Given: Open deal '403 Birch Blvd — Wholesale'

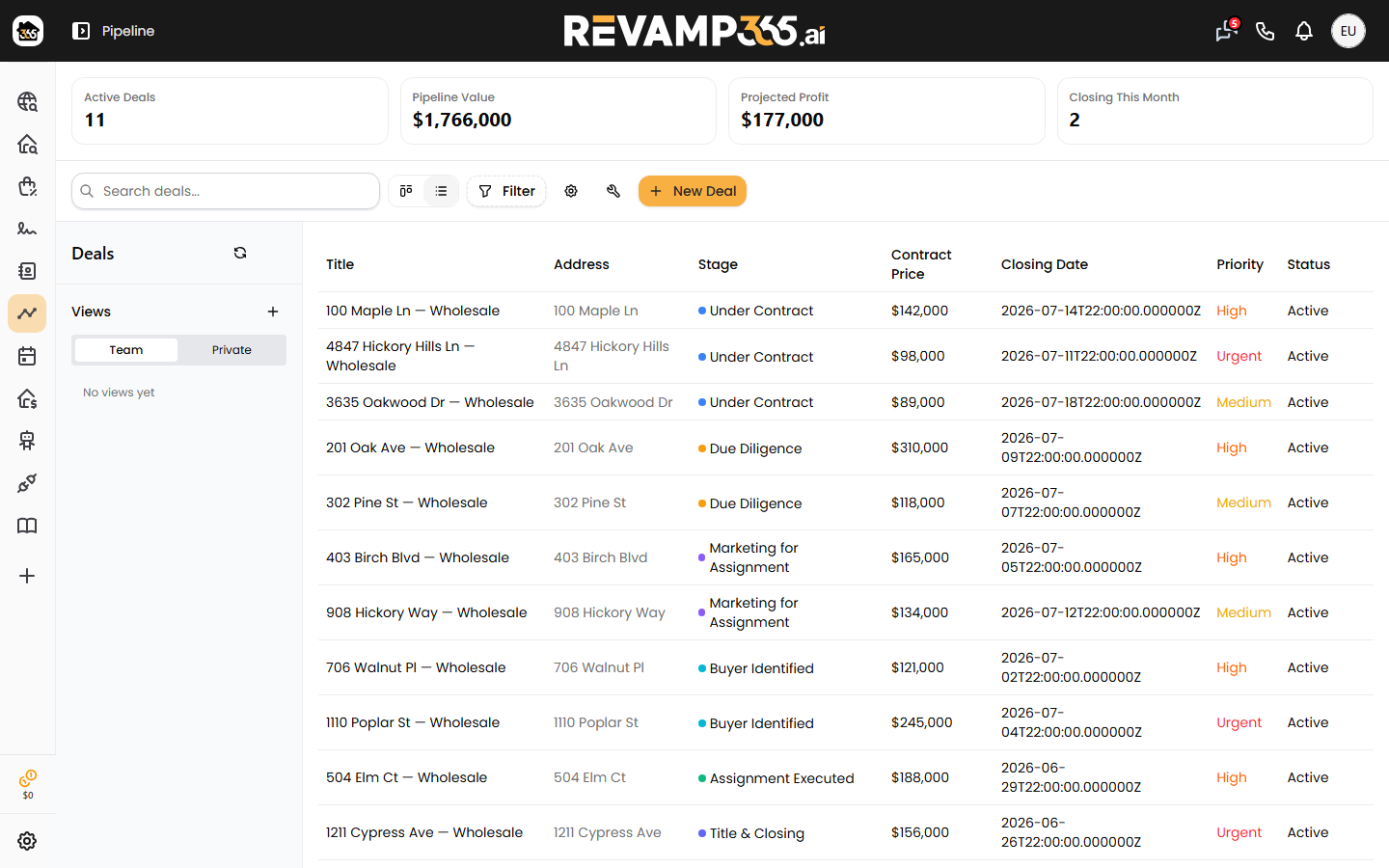Looking at the screenshot, I should [x=418, y=557].
